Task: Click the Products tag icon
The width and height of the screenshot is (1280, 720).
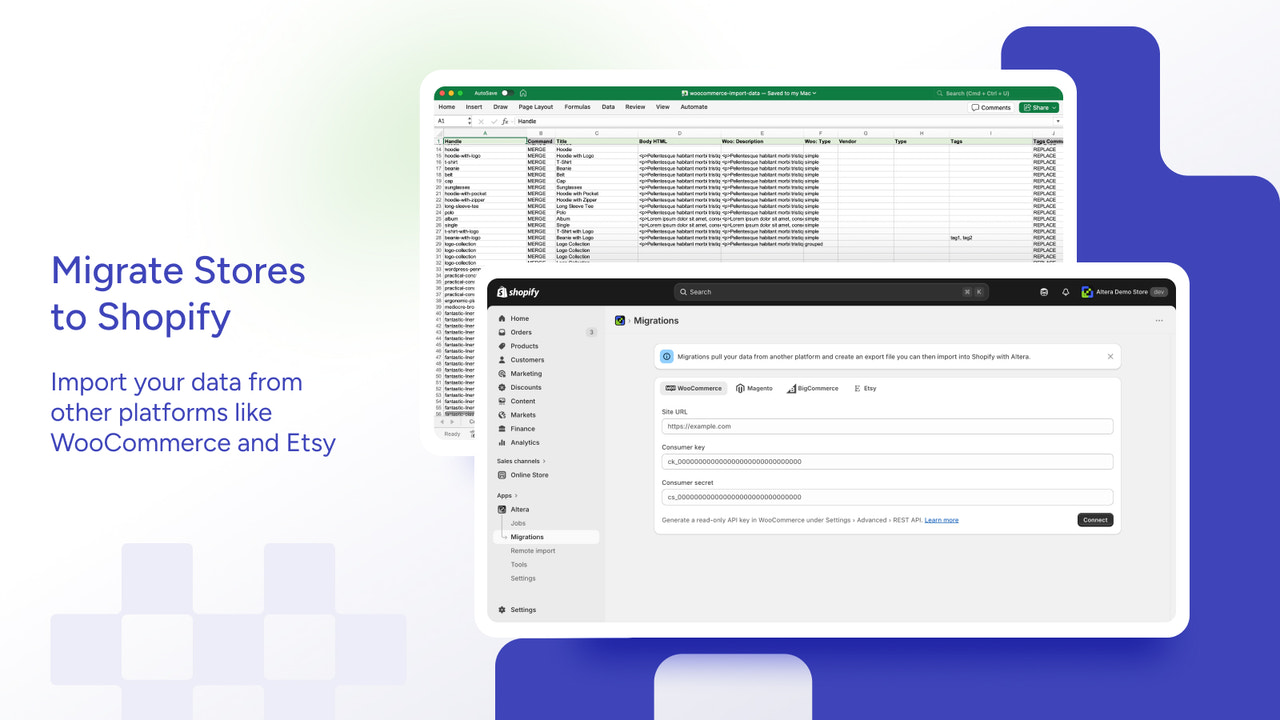Action: click(x=502, y=346)
